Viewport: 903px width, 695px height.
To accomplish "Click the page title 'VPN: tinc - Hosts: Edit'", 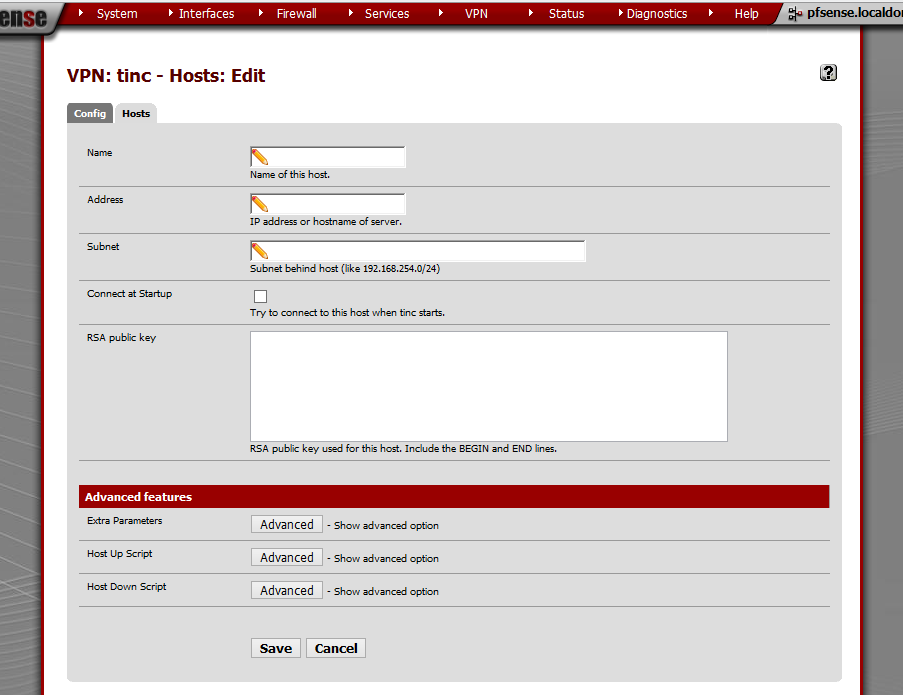I will point(166,76).
